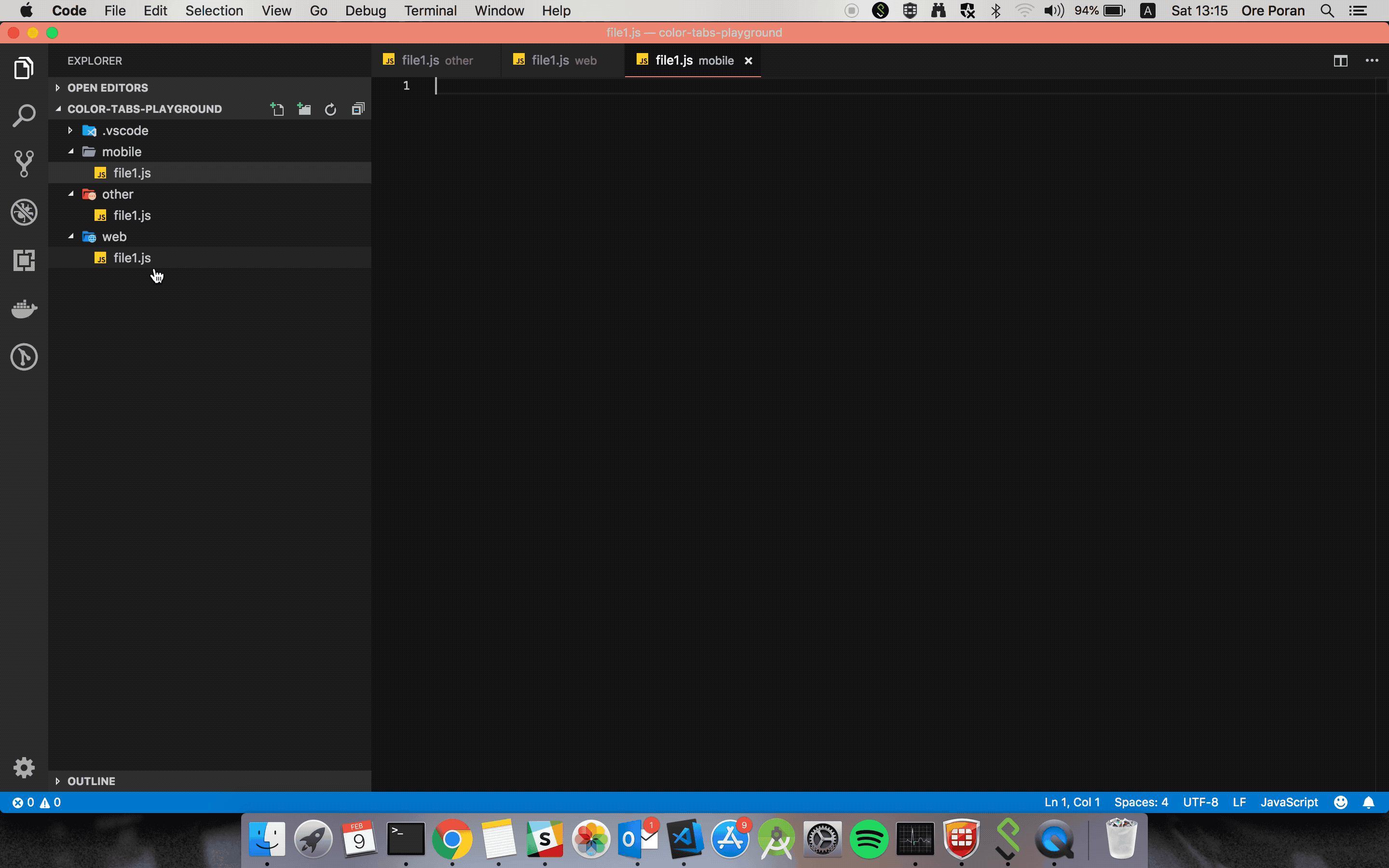The image size is (1389, 868).
Task: Open the Docker view in activity bar
Action: coord(24,309)
